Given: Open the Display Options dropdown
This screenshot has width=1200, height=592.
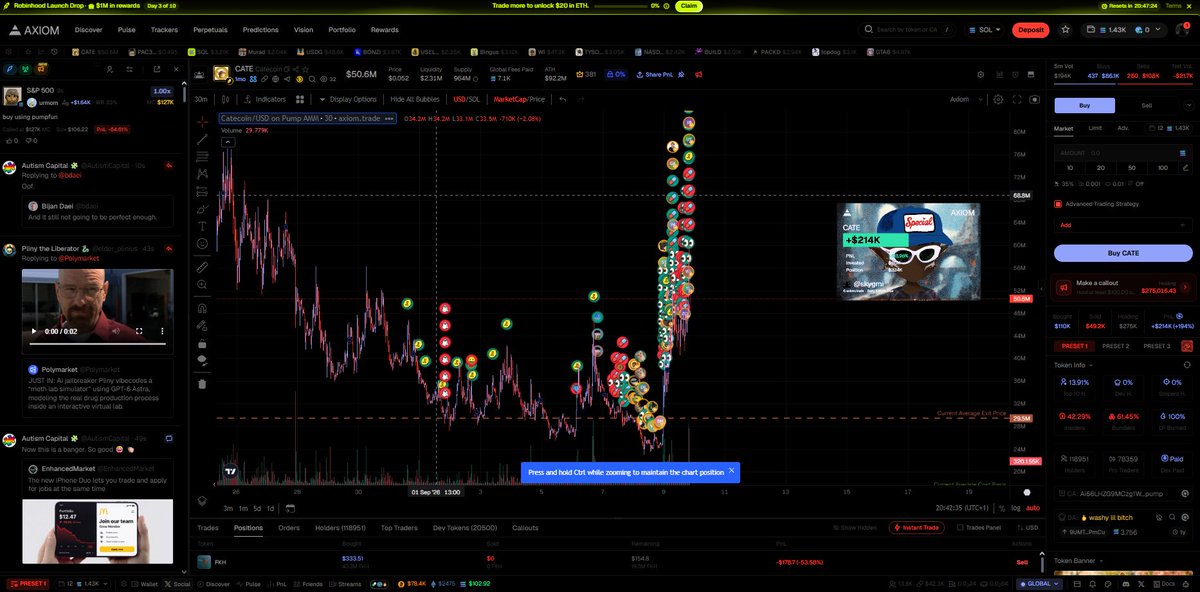Looking at the screenshot, I should tap(351, 99).
